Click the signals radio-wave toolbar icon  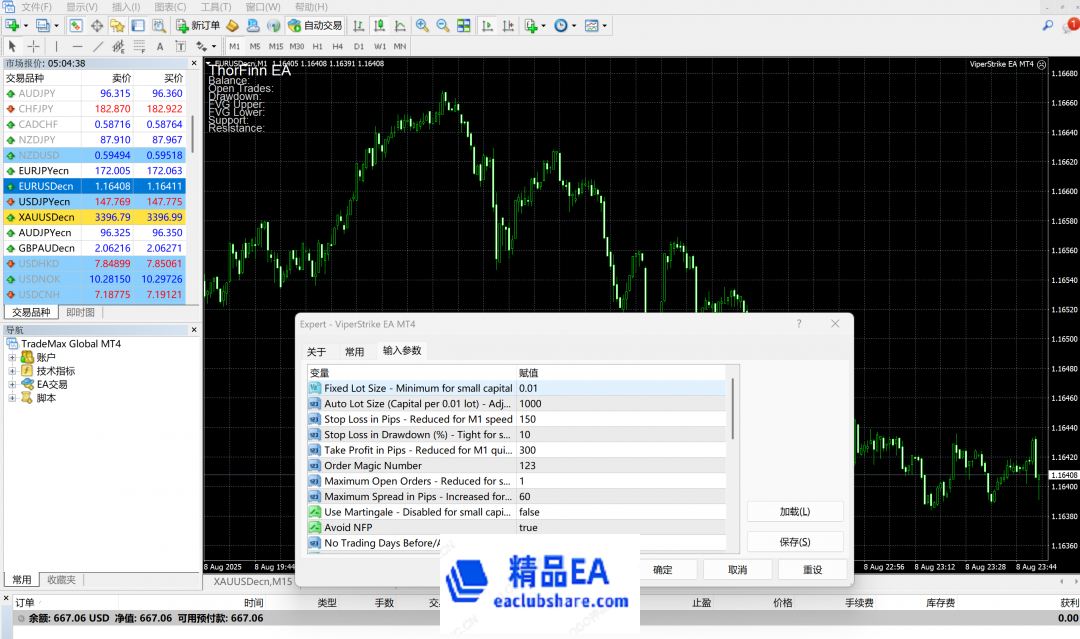(x=274, y=25)
